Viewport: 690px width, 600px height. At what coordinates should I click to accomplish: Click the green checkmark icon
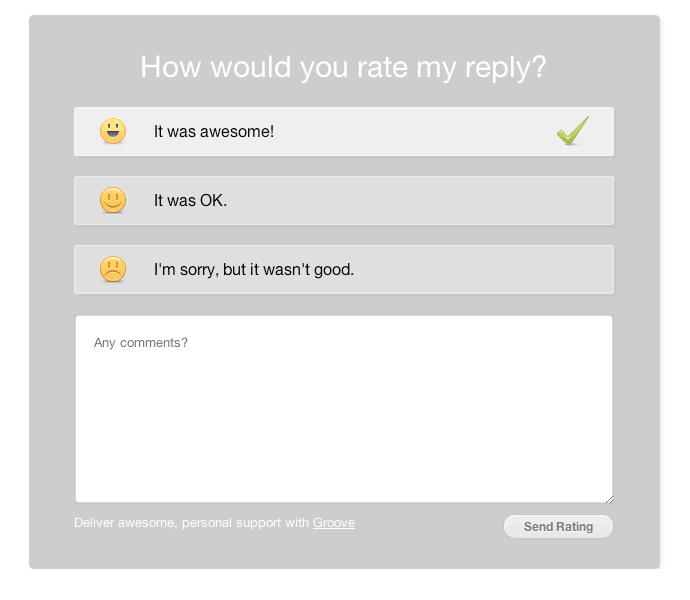click(573, 131)
